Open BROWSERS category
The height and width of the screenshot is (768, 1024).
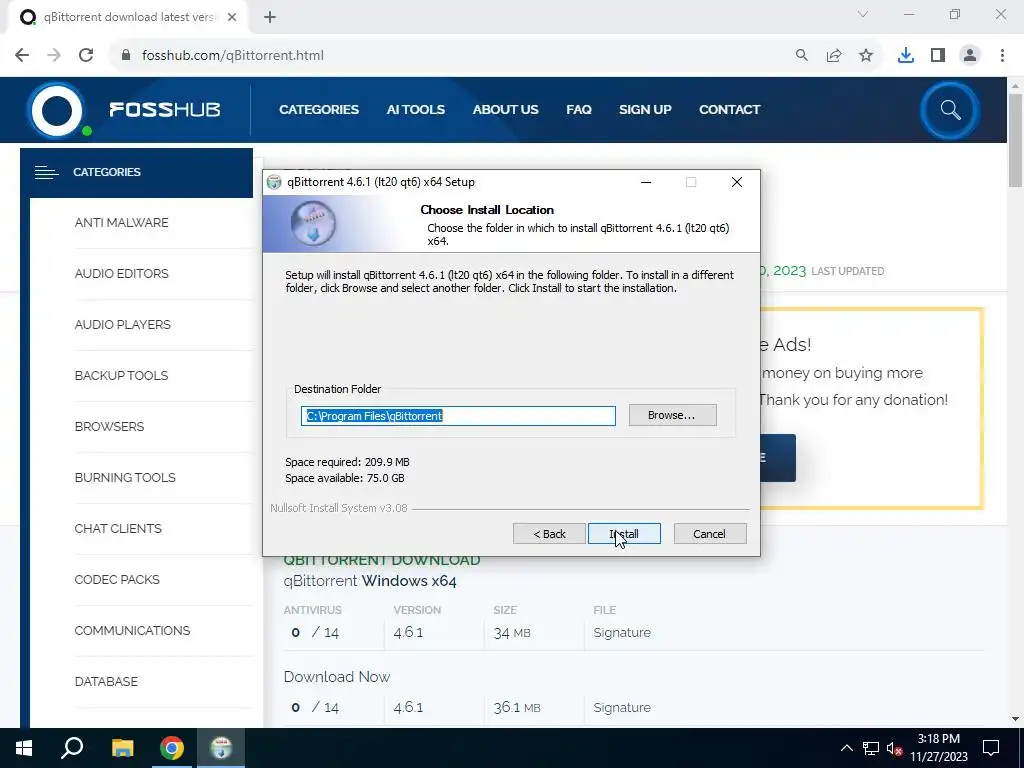point(109,426)
